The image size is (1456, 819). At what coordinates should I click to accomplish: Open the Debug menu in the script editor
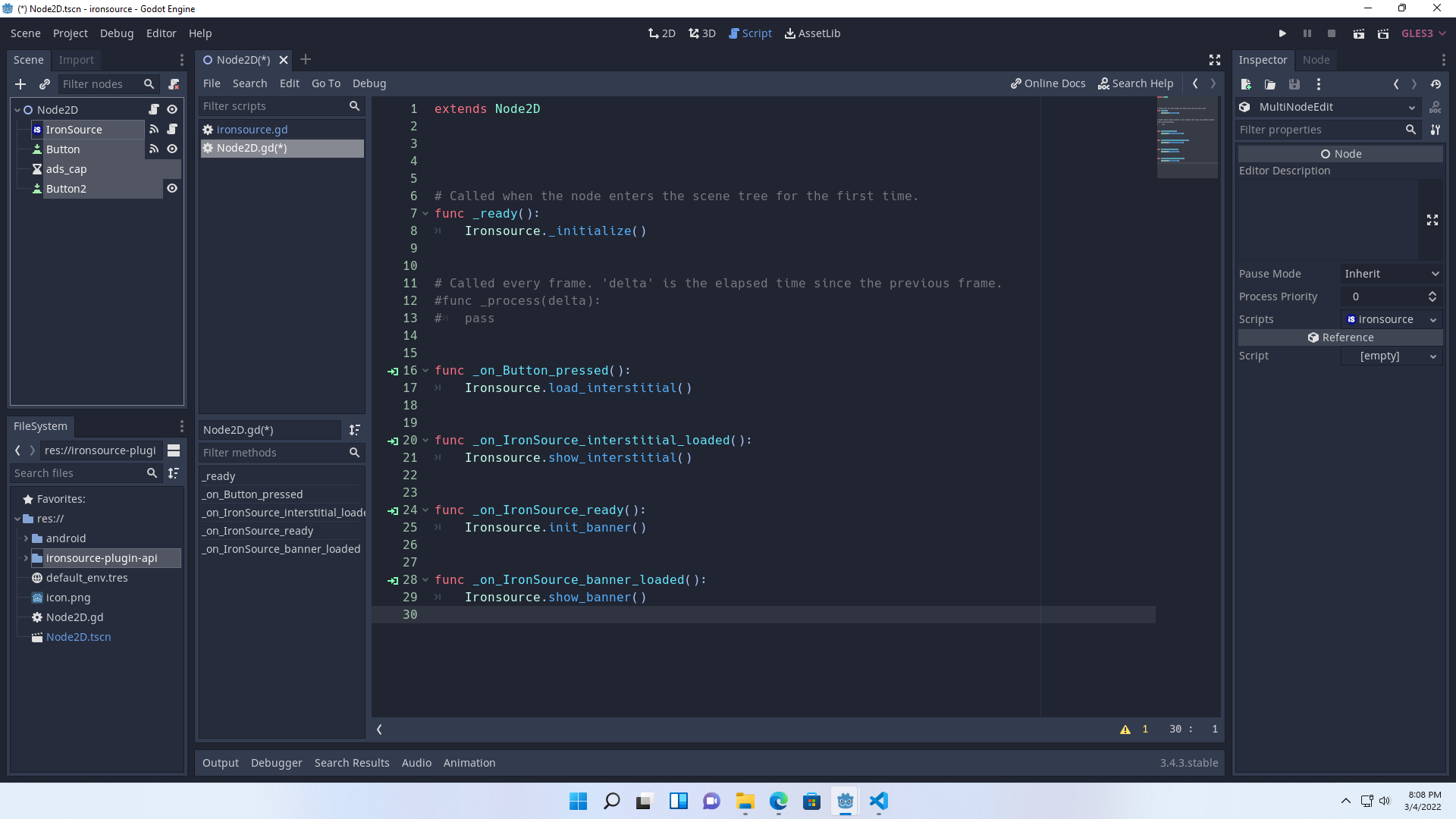tap(369, 83)
